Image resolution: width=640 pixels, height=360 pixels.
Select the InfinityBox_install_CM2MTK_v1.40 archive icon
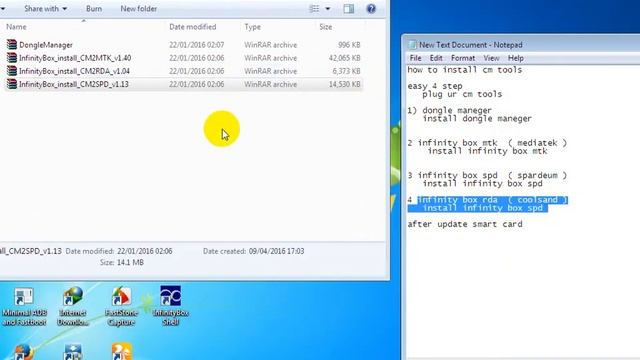(x=12, y=58)
